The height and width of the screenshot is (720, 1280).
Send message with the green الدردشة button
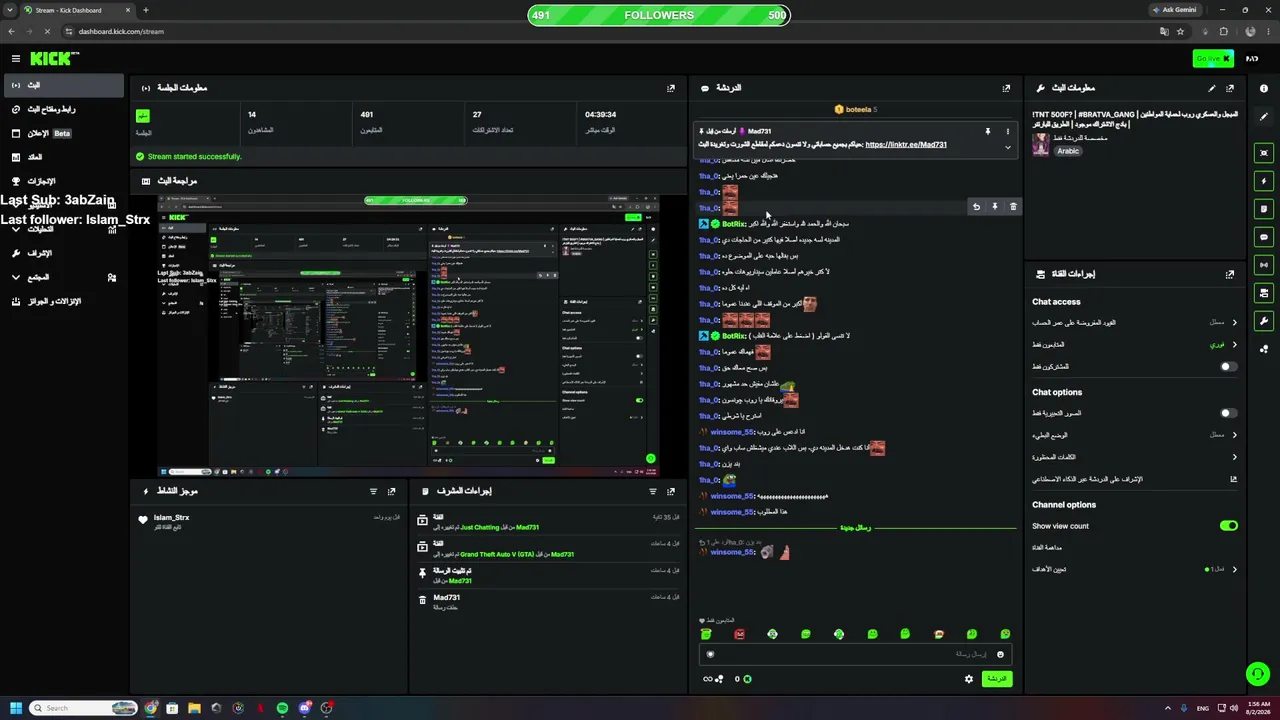coord(997,679)
